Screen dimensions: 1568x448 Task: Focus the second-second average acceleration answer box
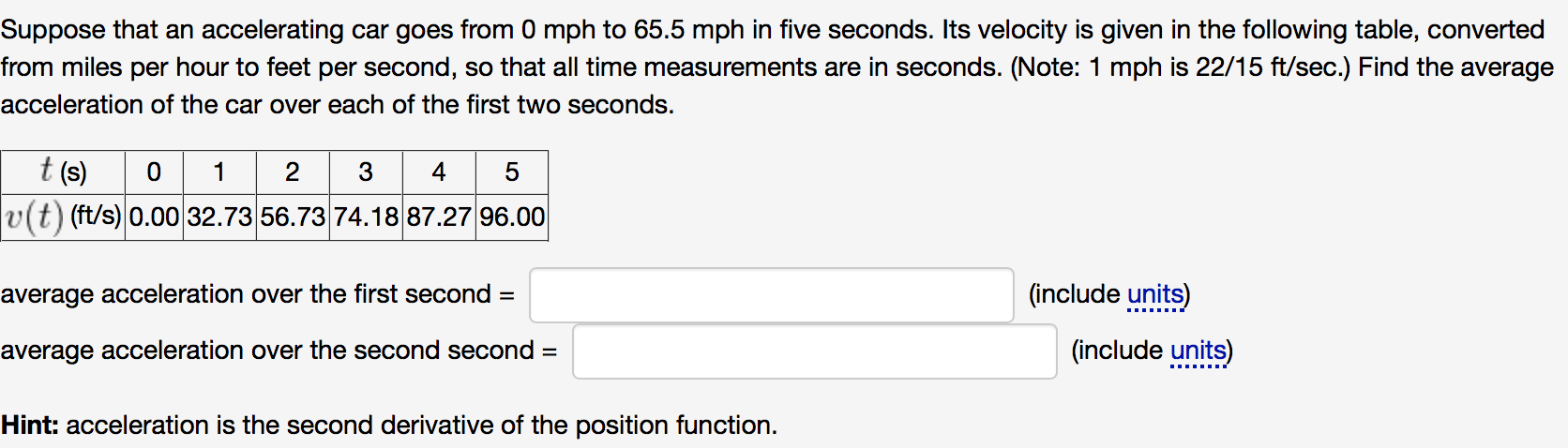tap(814, 351)
